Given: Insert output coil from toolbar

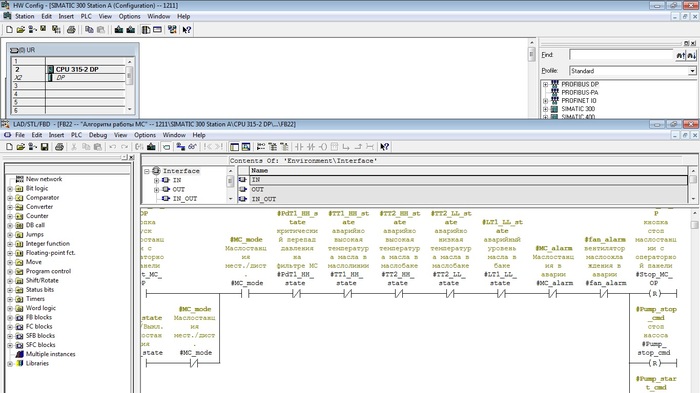Looking at the screenshot, I should 323,146.
